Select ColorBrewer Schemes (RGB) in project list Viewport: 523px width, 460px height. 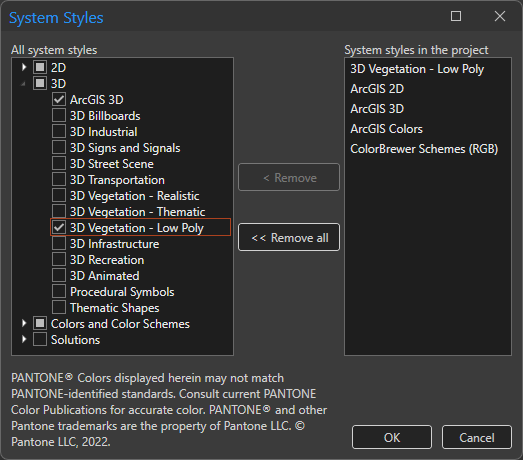(424, 149)
